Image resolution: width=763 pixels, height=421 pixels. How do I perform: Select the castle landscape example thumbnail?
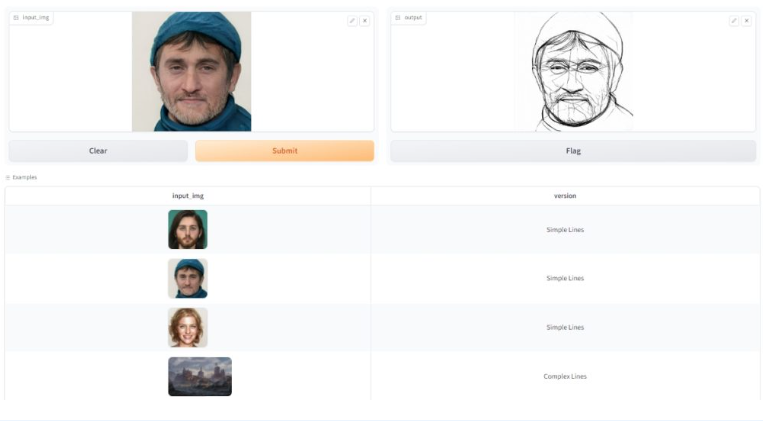[199, 376]
